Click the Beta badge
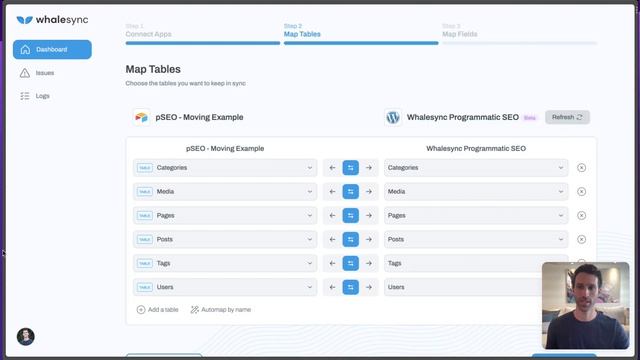 coord(530,118)
